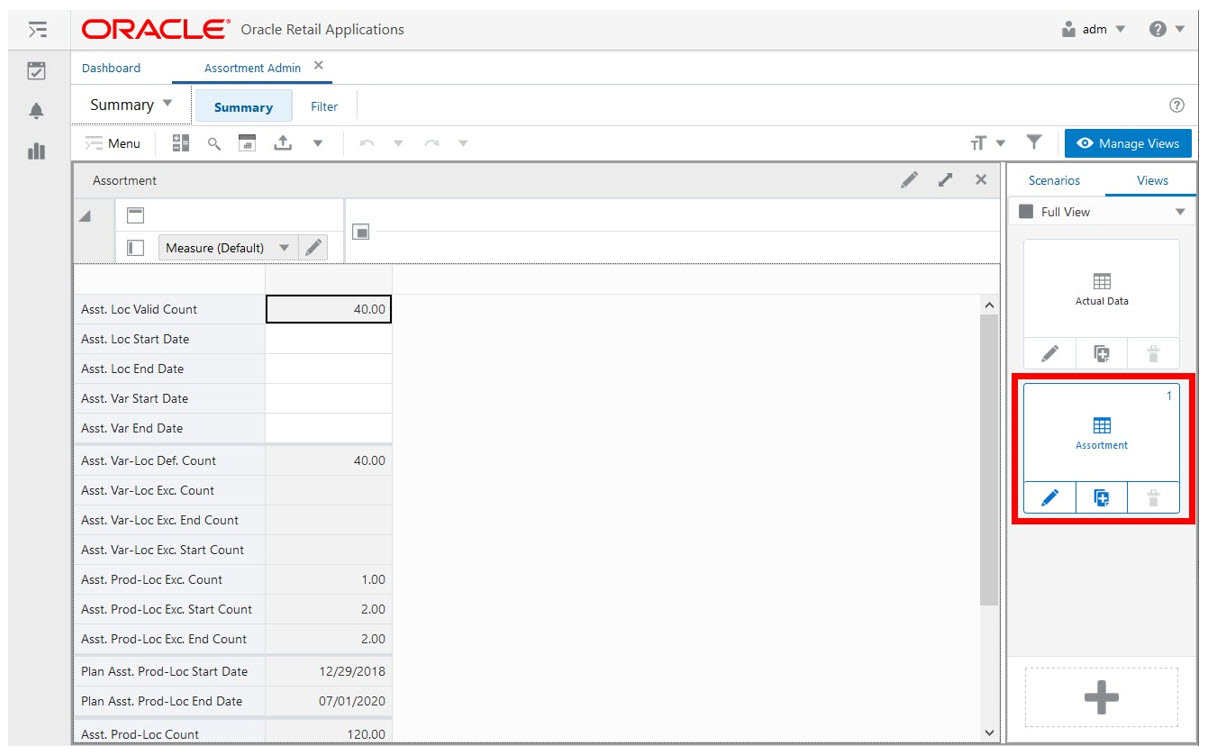
Task: Click the vertical scrollbar thumb
Action: coord(990,460)
